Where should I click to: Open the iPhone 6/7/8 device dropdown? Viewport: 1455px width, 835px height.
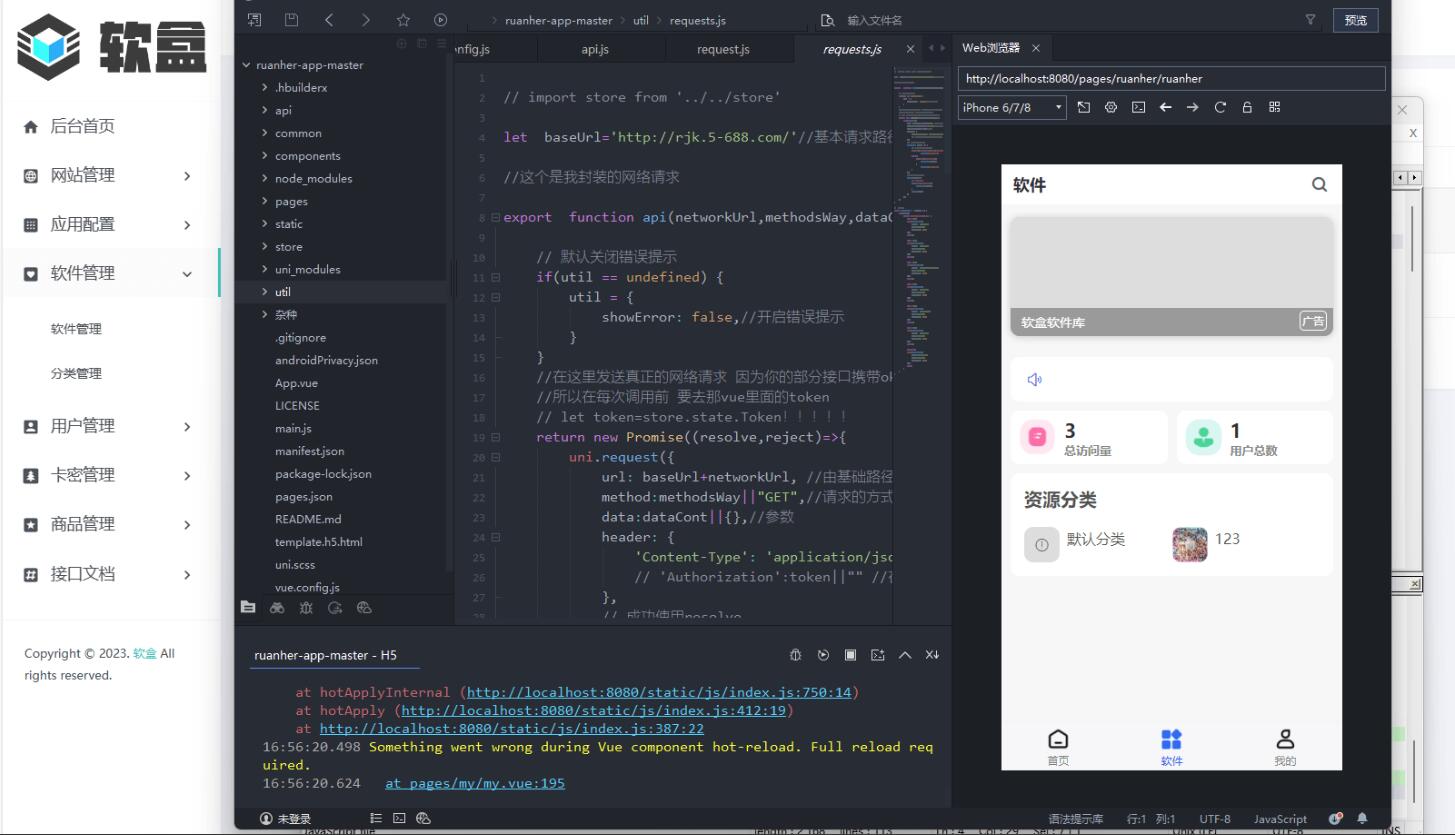pyautogui.click(x=1012, y=107)
